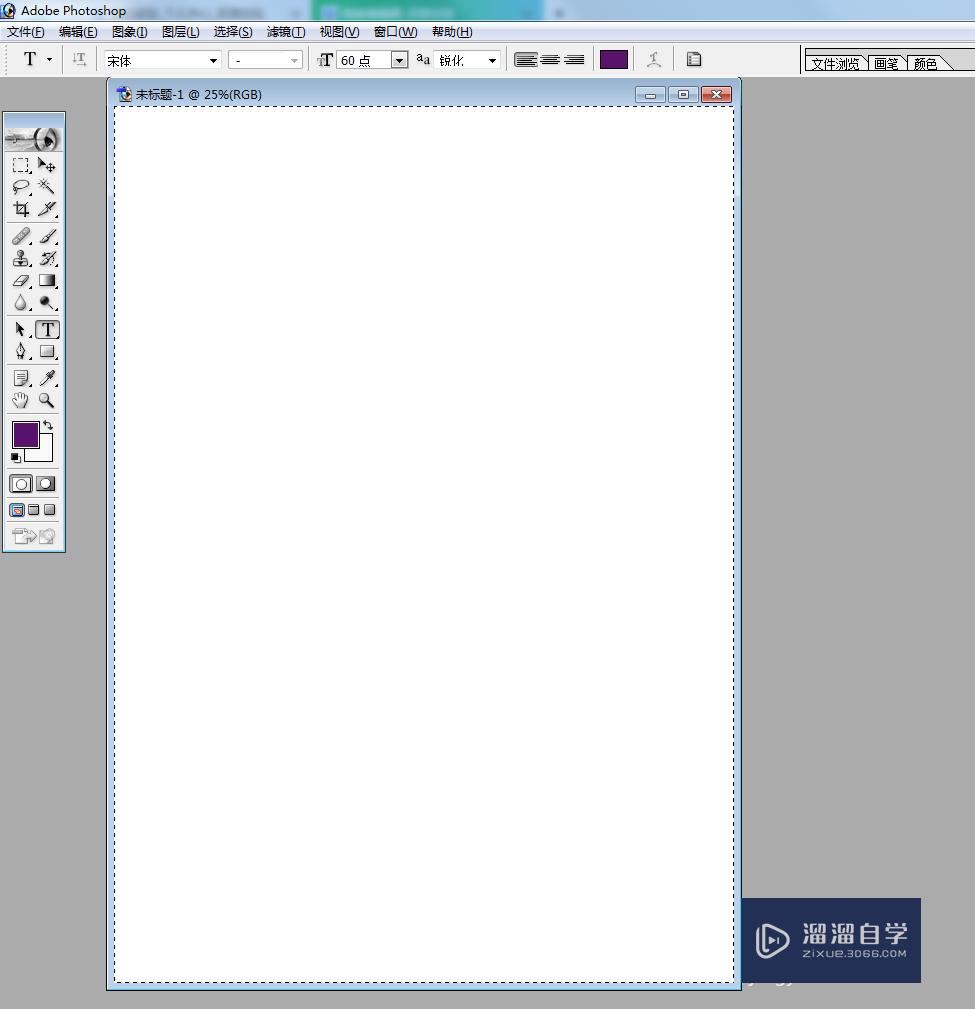Select the Eraser tool
Image resolution: width=975 pixels, height=1009 pixels.
(21, 281)
